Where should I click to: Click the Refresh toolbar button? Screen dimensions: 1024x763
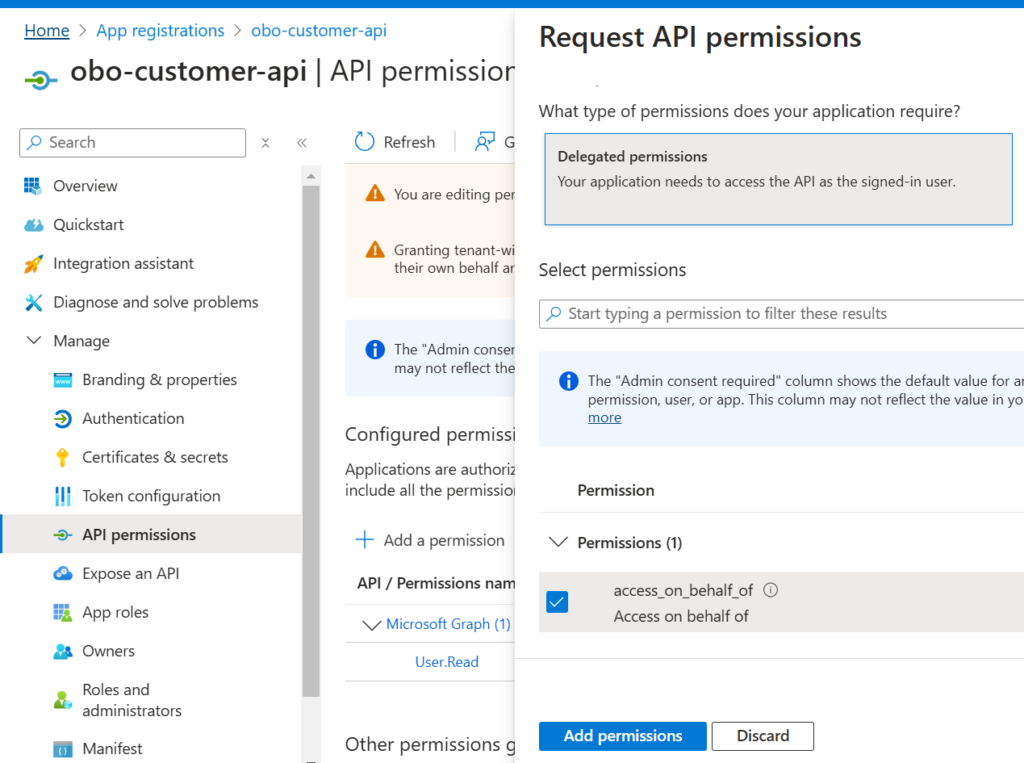[x=394, y=142]
